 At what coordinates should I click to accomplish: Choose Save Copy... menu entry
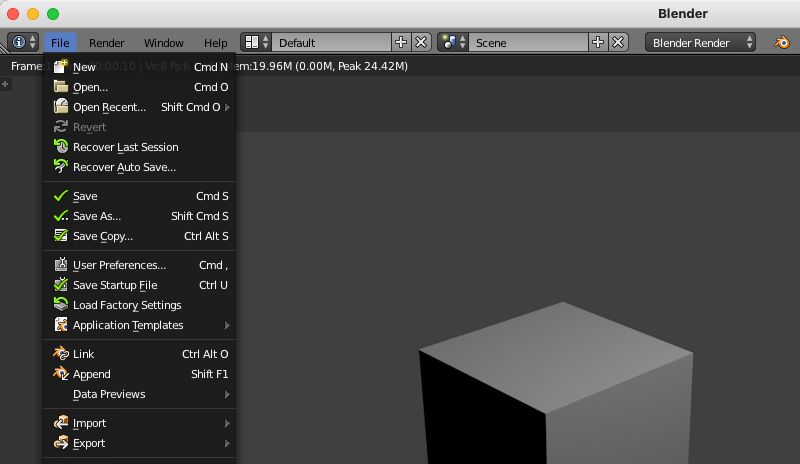[x=140, y=236]
